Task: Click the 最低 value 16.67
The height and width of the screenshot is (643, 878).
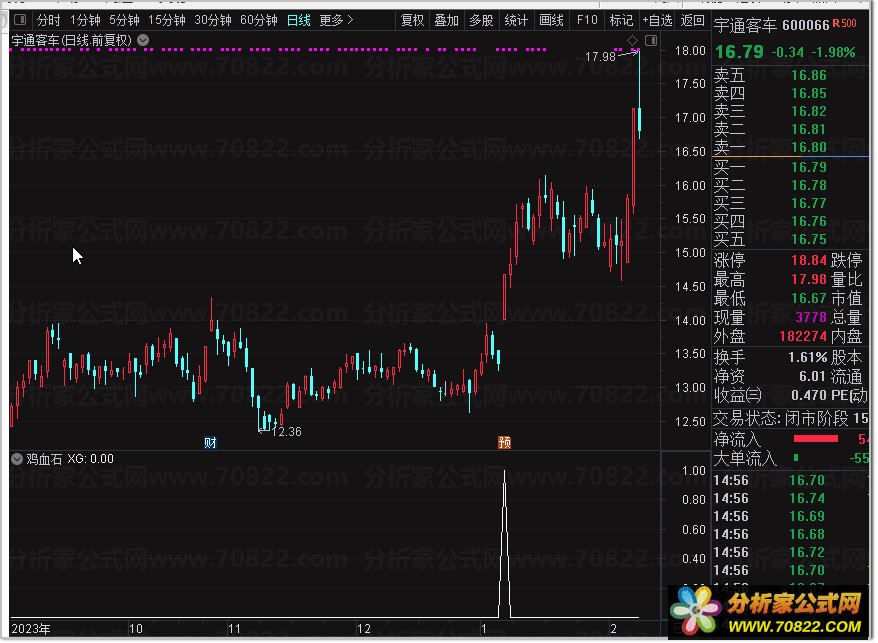Action: [809, 298]
